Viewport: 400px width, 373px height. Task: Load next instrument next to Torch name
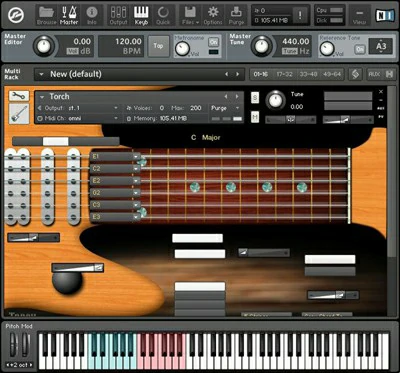(237, 96)
